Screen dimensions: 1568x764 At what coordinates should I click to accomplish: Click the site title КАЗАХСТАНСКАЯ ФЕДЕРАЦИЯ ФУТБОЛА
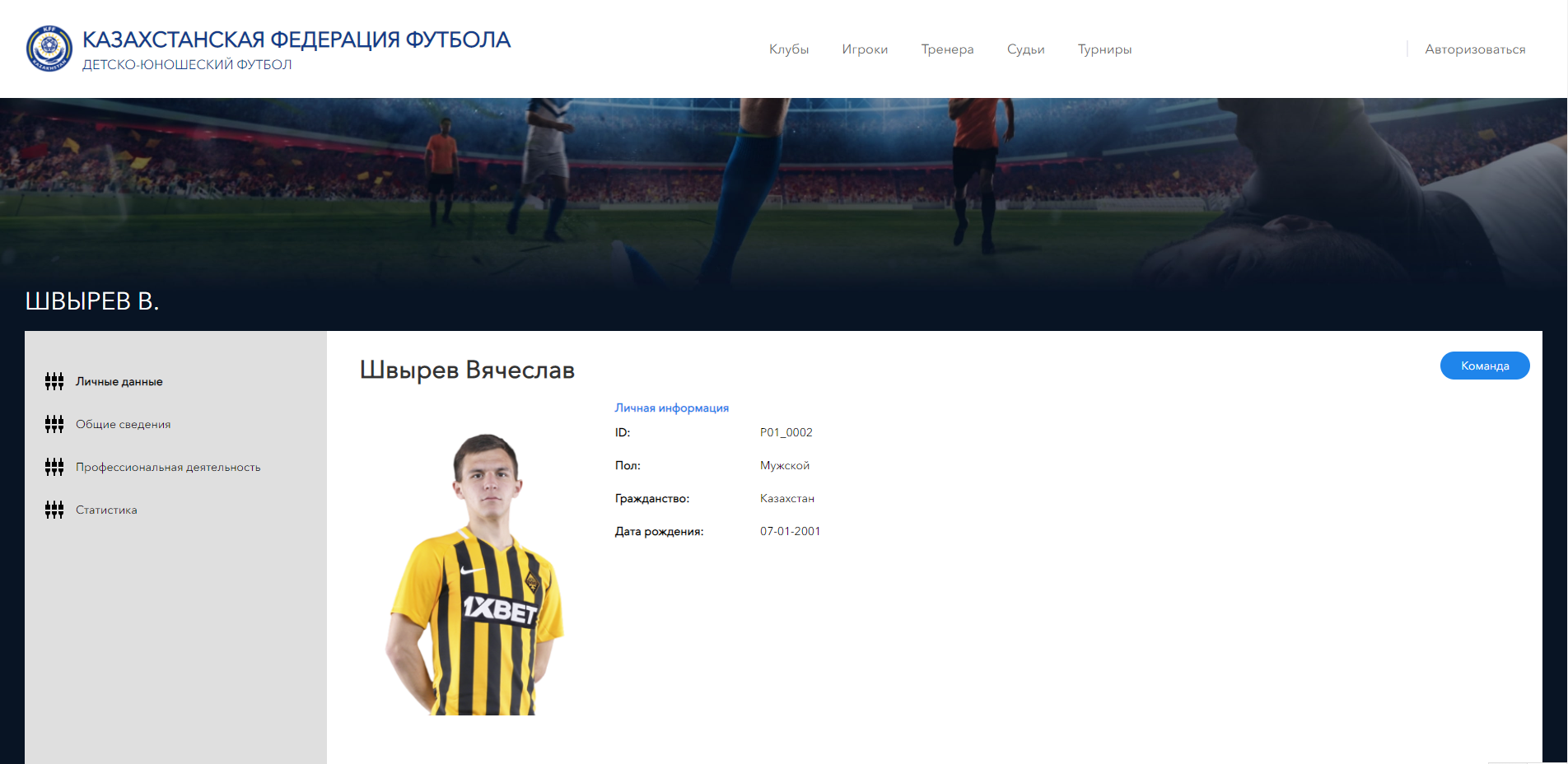pyautogui.click(x=296, y=40)
